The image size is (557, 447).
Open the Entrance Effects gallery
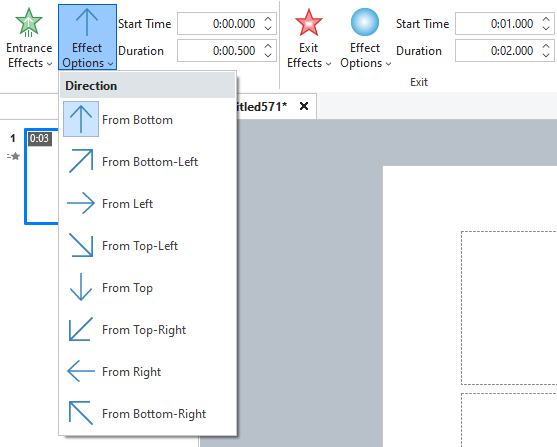(29, 38)
